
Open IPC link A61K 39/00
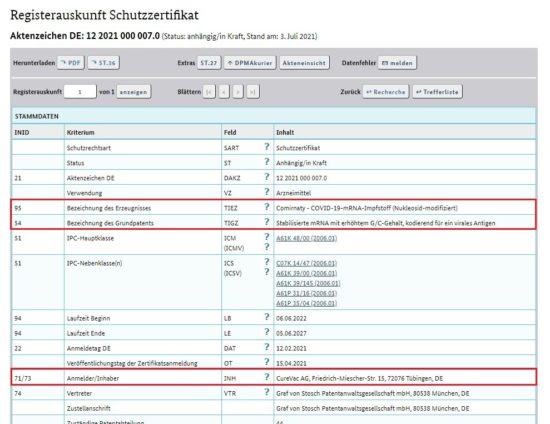(306, 273)
